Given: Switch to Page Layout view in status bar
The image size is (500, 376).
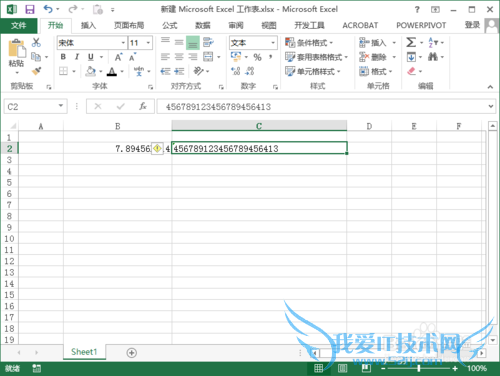Looking at the screenshot, I should [x=342, y=368].
